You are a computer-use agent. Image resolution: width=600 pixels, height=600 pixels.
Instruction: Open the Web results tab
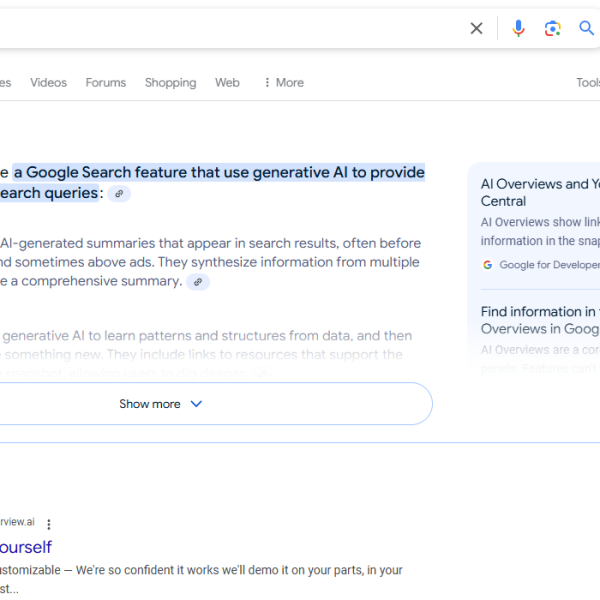point(227,83)
